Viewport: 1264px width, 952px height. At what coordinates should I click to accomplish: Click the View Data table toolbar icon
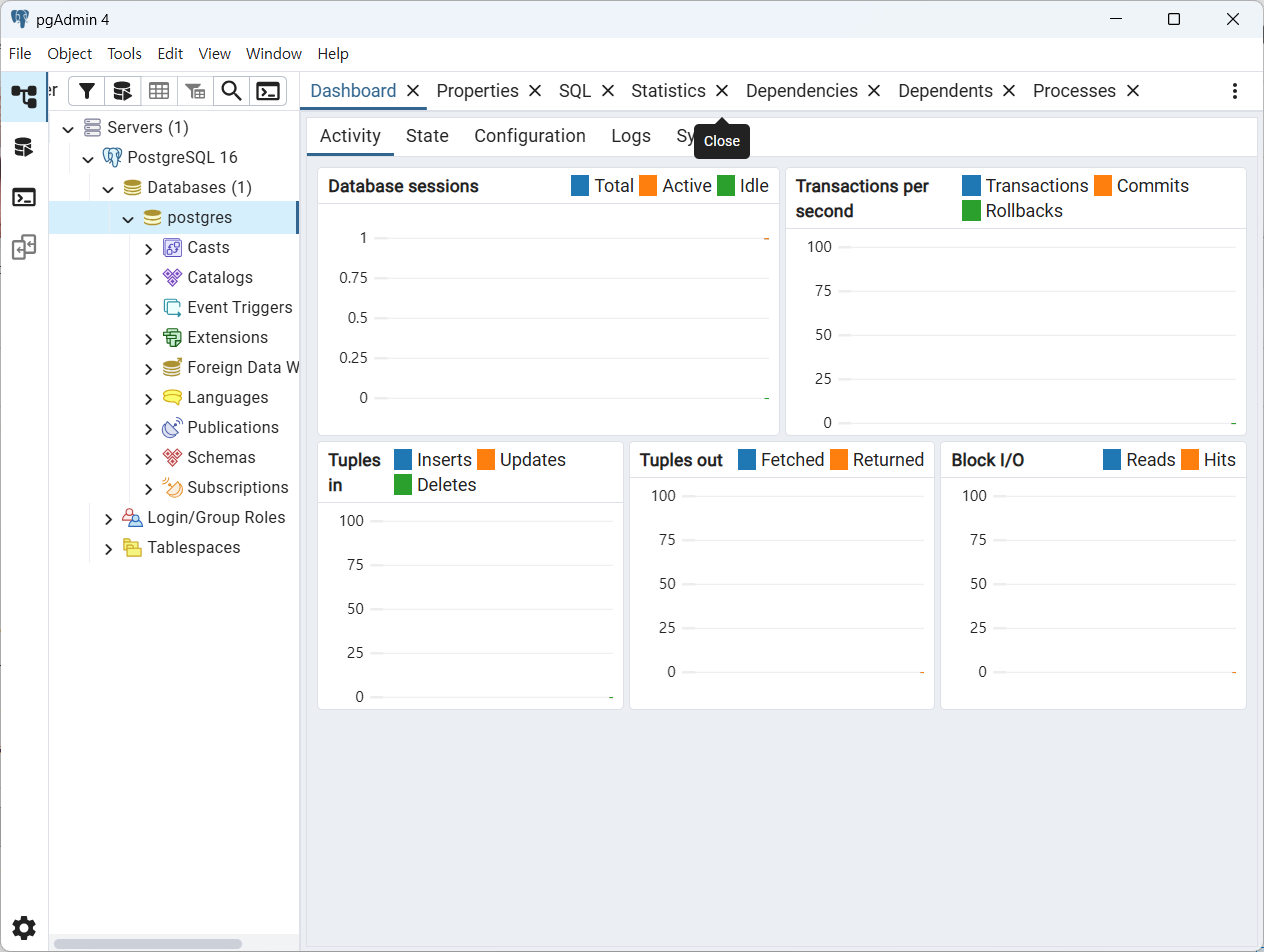(x=159, y=91)
